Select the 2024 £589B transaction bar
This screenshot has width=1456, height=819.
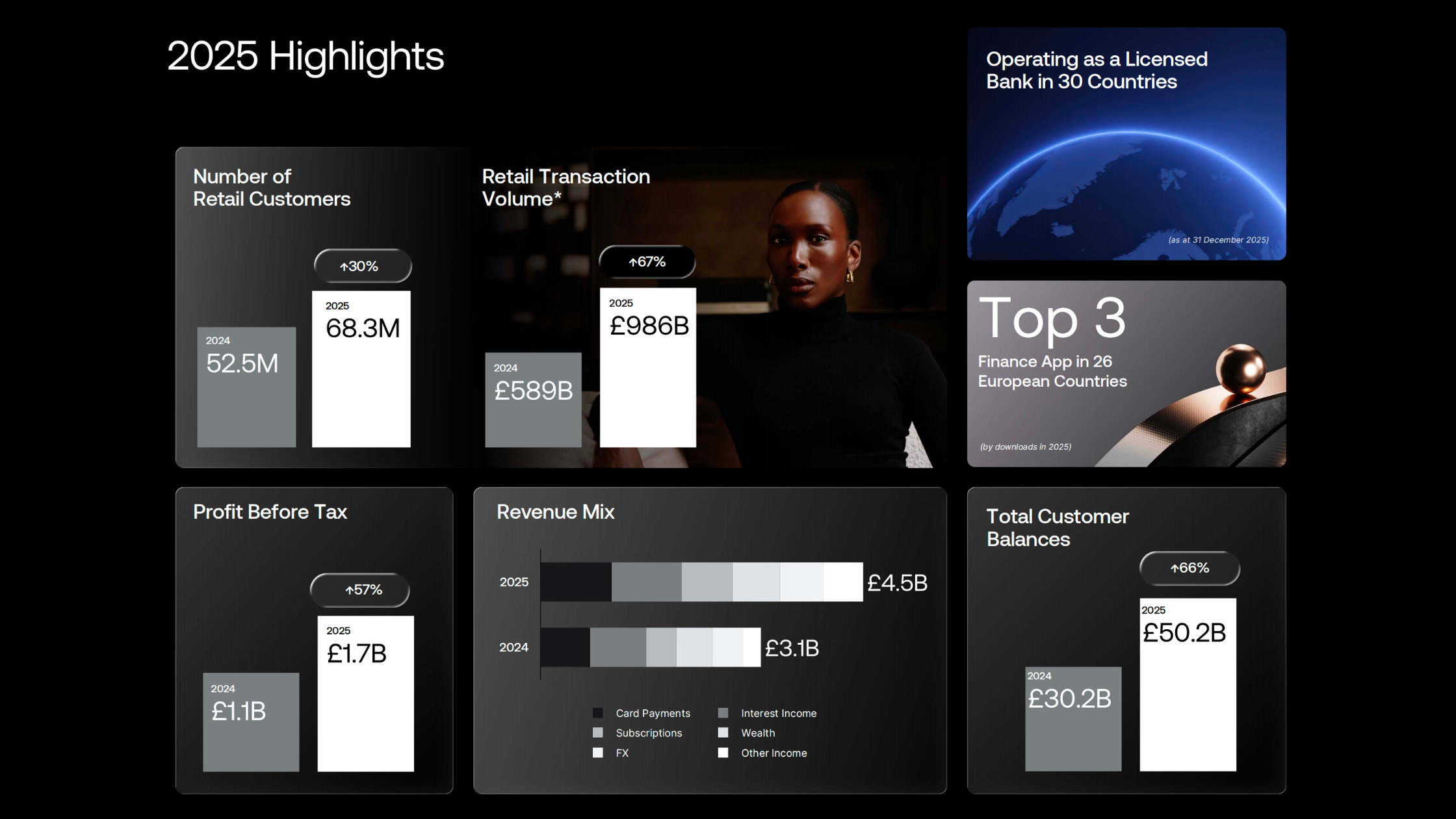533,416
